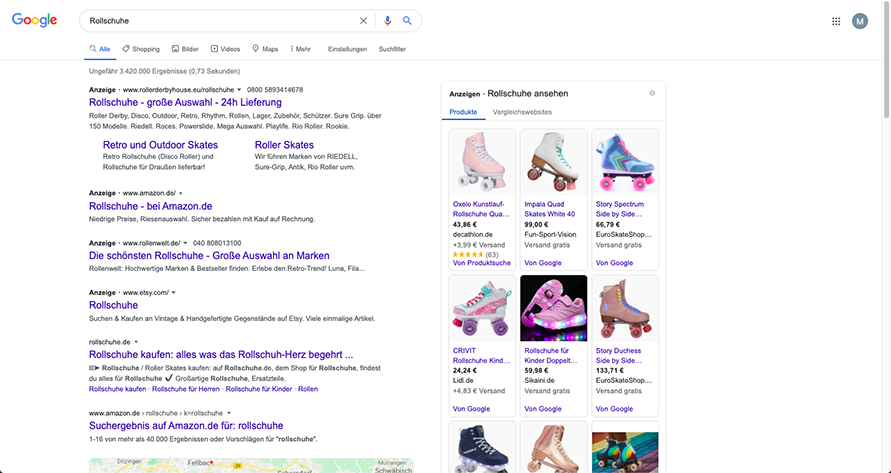Expand the arrow next to rollerderbyhouse.eu URL
This screenshot has width=891, height=473.
coord(239,90)
